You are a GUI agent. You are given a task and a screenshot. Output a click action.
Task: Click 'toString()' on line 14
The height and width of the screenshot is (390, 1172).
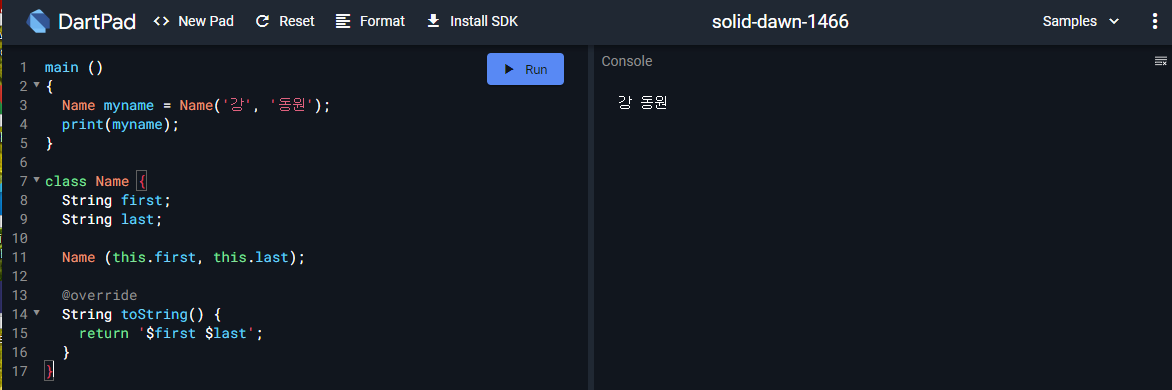162,315
